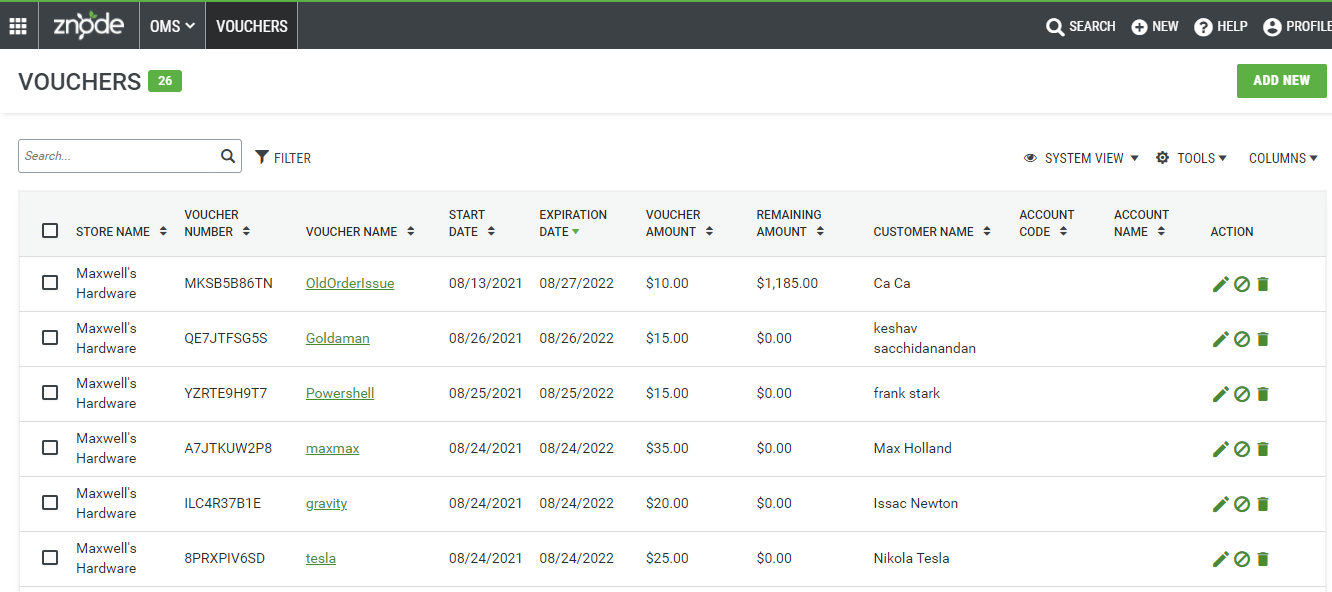This screenshot has width=1332, height=592.
Task: Sort by Store Name column
Action: tap(120, 232)
